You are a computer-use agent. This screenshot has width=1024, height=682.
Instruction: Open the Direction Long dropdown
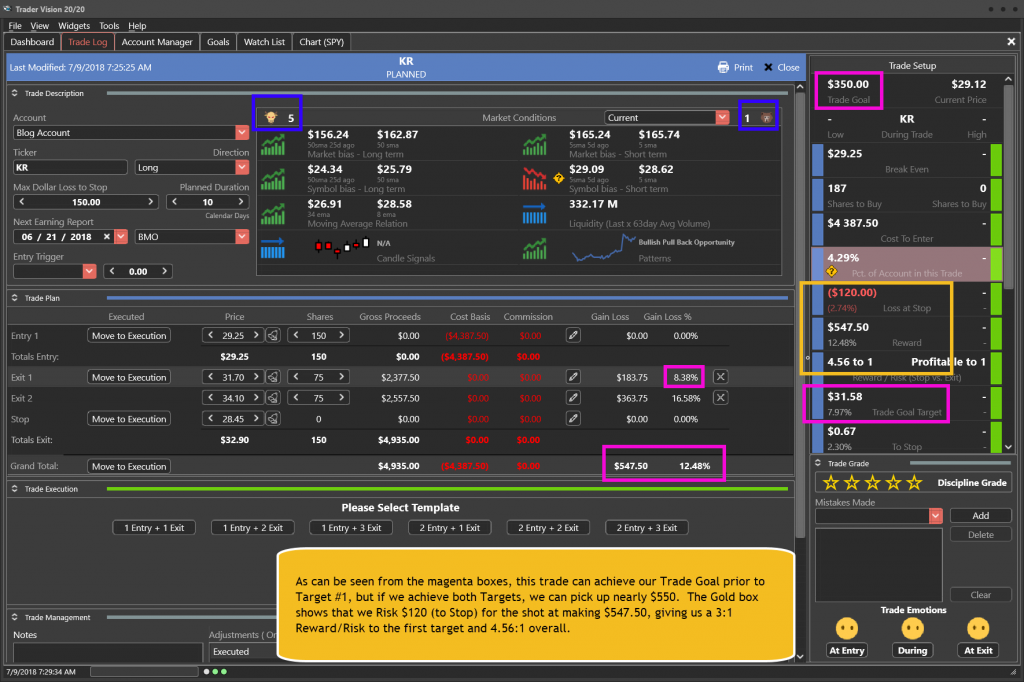point(242,167)
